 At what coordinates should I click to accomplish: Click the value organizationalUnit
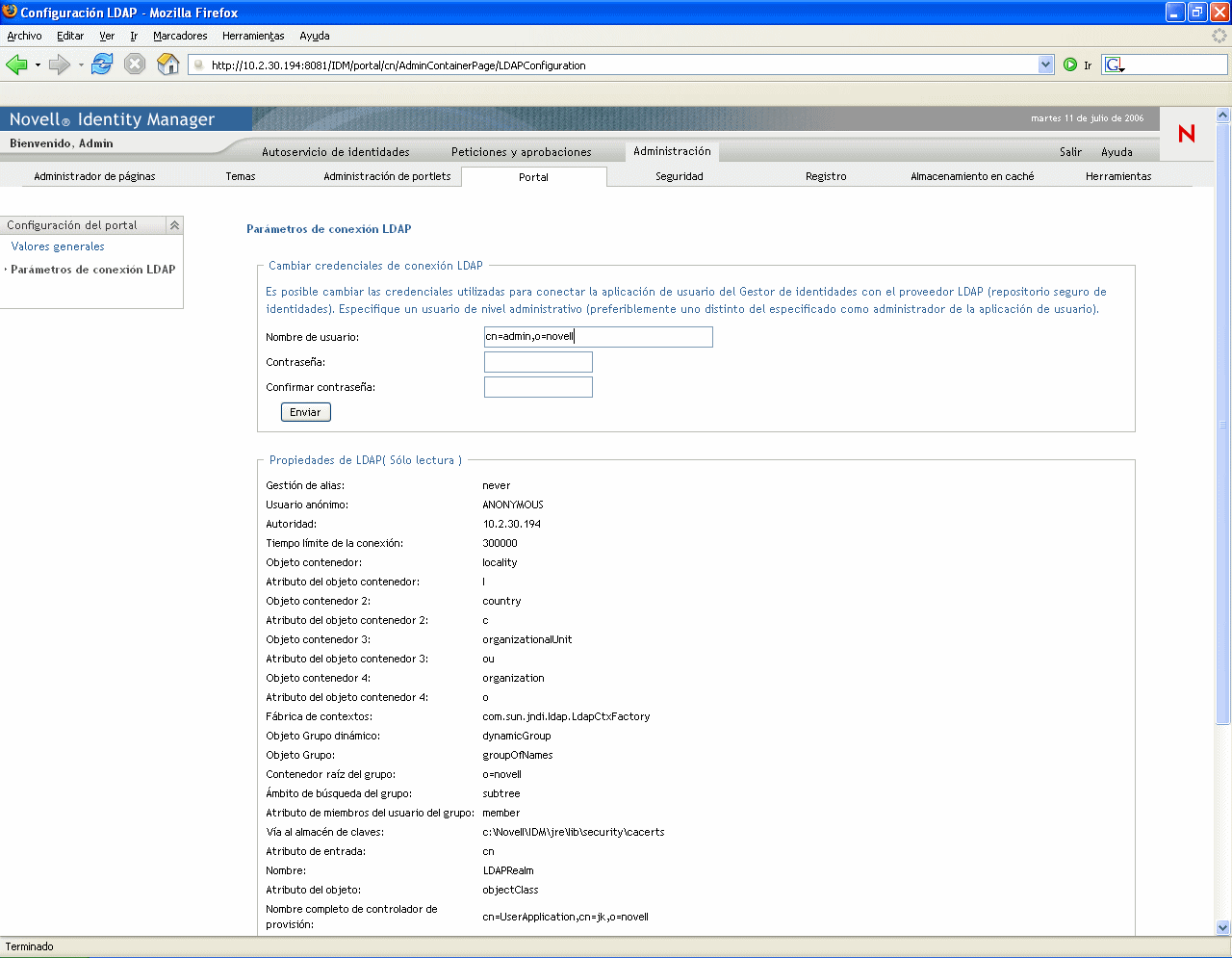coord(527,639)
